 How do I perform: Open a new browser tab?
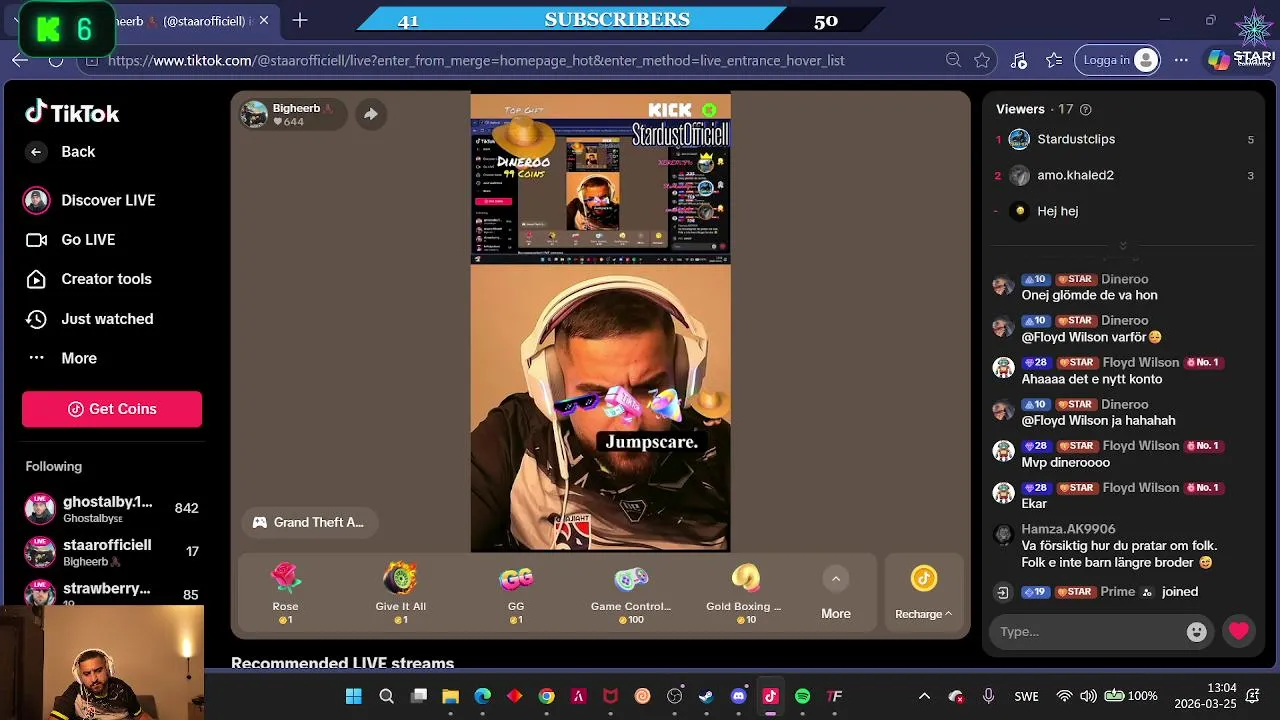300,21
